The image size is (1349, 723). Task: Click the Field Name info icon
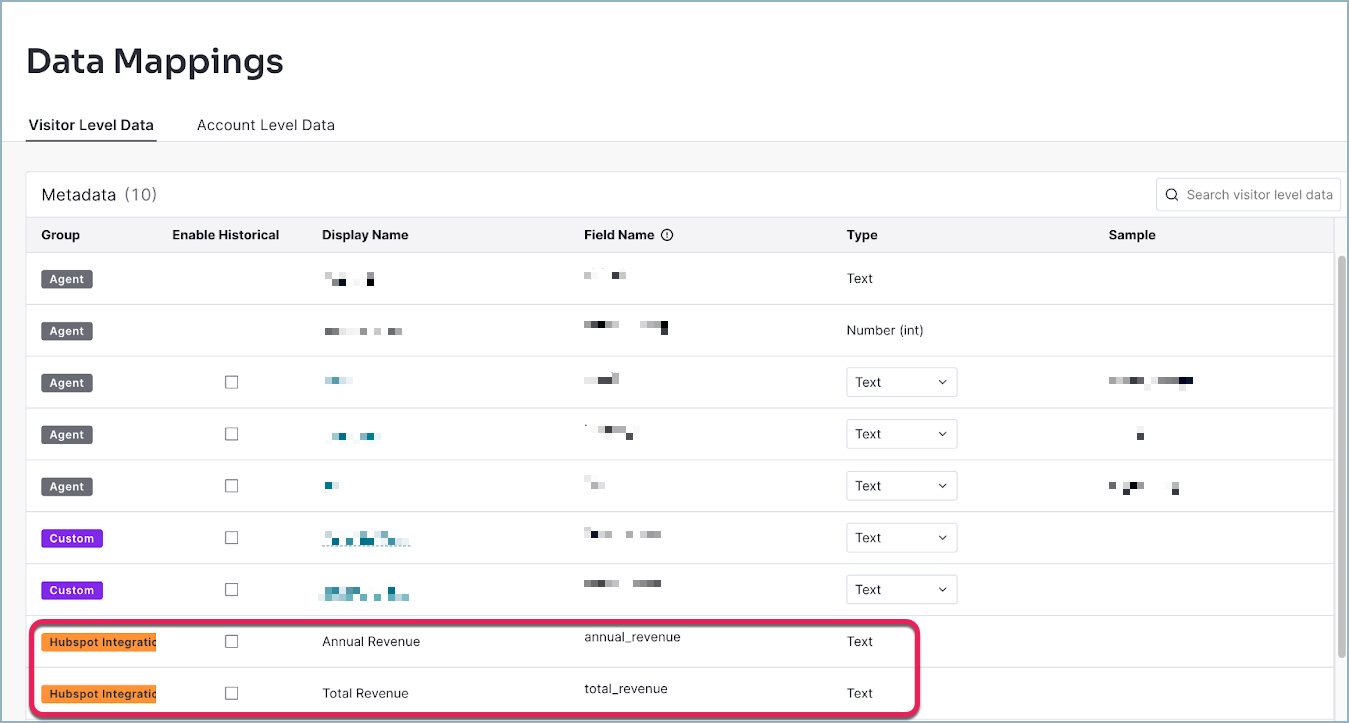tap(667, 235)
